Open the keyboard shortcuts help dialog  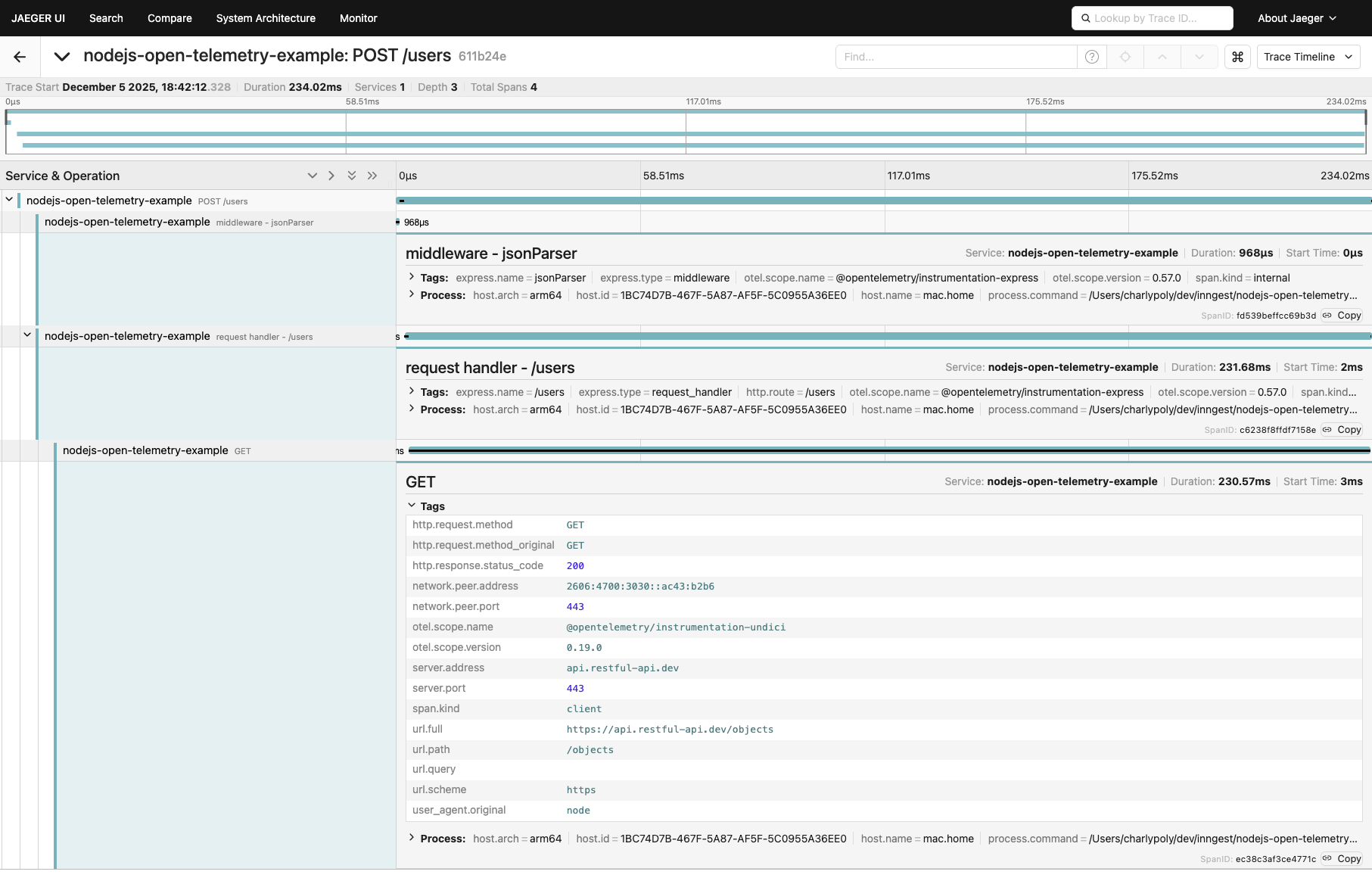(x=1237, y=57)
